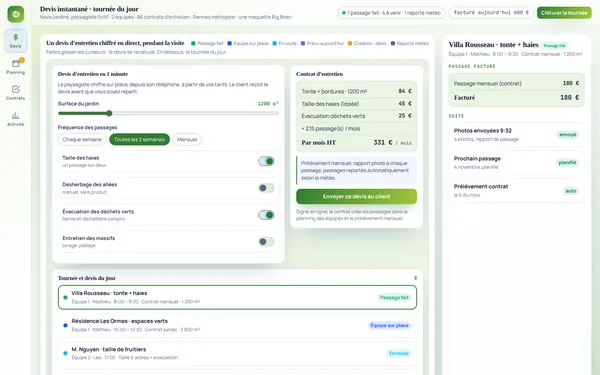Screen dimensions: 600x375
Task: Select M. Nguyen taille de fruitiers row
Action: pyautogui.click(x=237, y=353)
